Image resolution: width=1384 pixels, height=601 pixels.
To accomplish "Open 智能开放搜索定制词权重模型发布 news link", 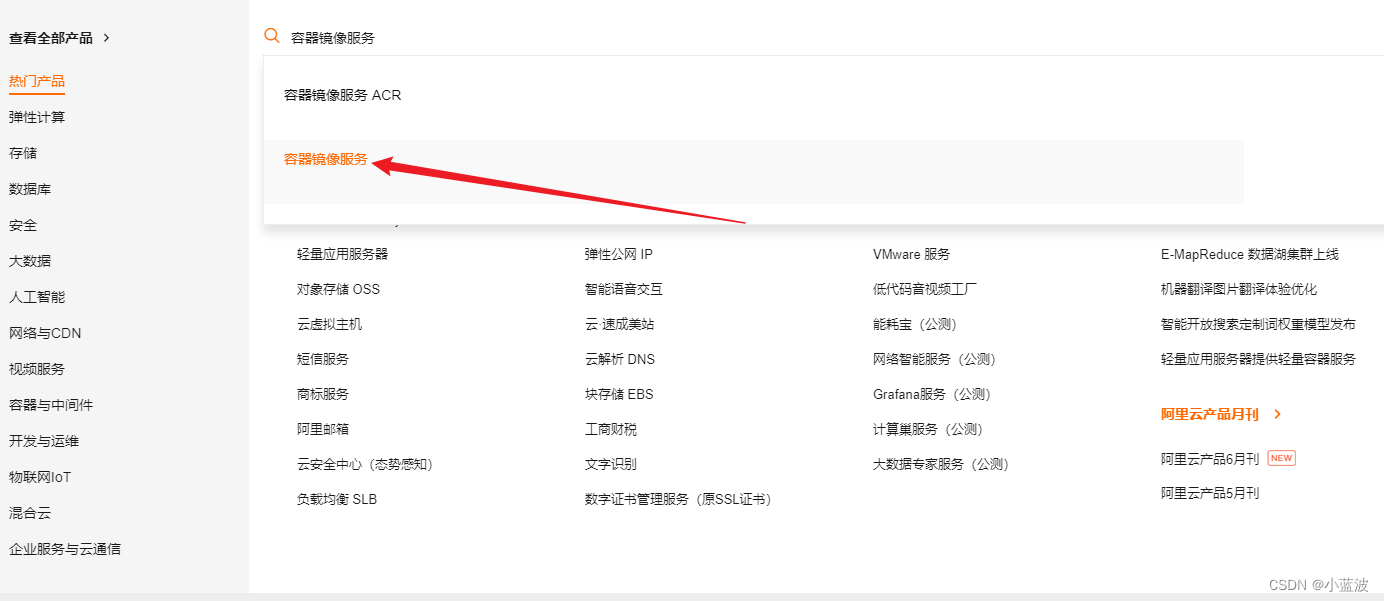I will pos(1258,324).
